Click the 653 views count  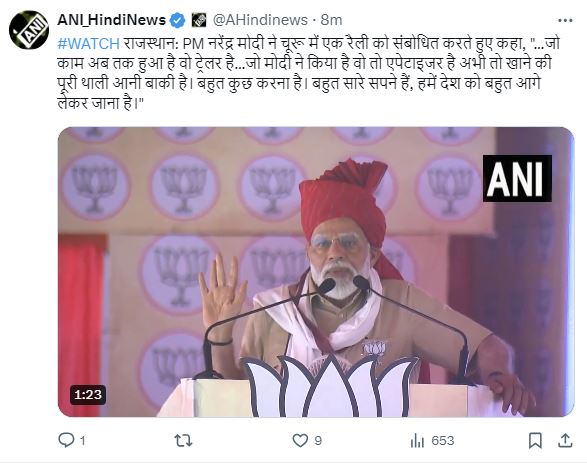point(442,441)
